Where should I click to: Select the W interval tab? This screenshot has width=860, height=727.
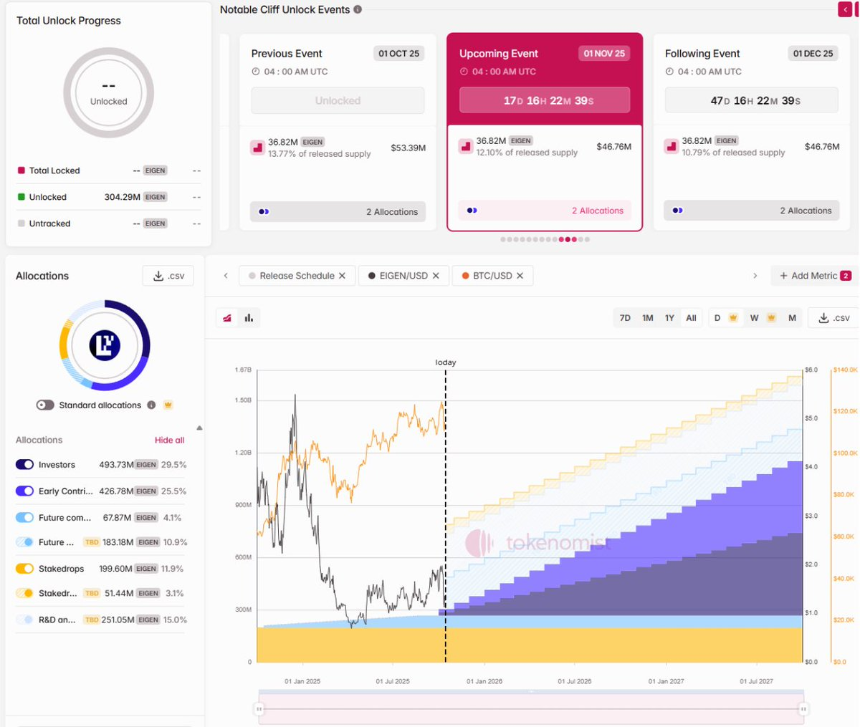[x=755, y=317]
